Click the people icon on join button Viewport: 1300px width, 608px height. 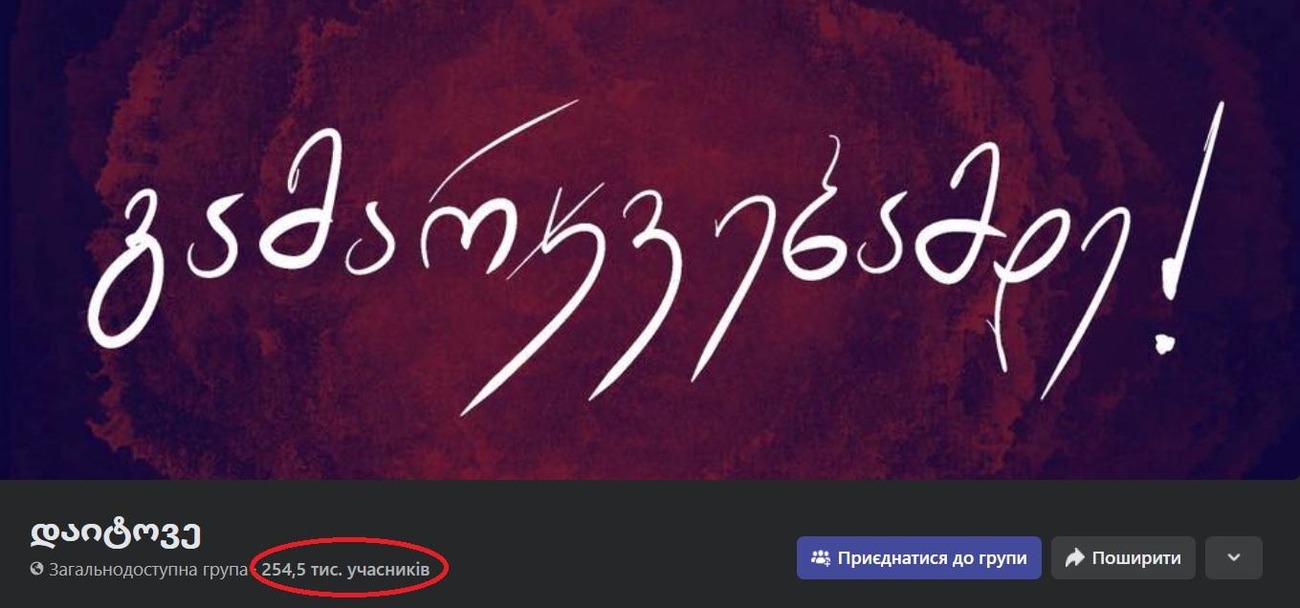point(820,558)
